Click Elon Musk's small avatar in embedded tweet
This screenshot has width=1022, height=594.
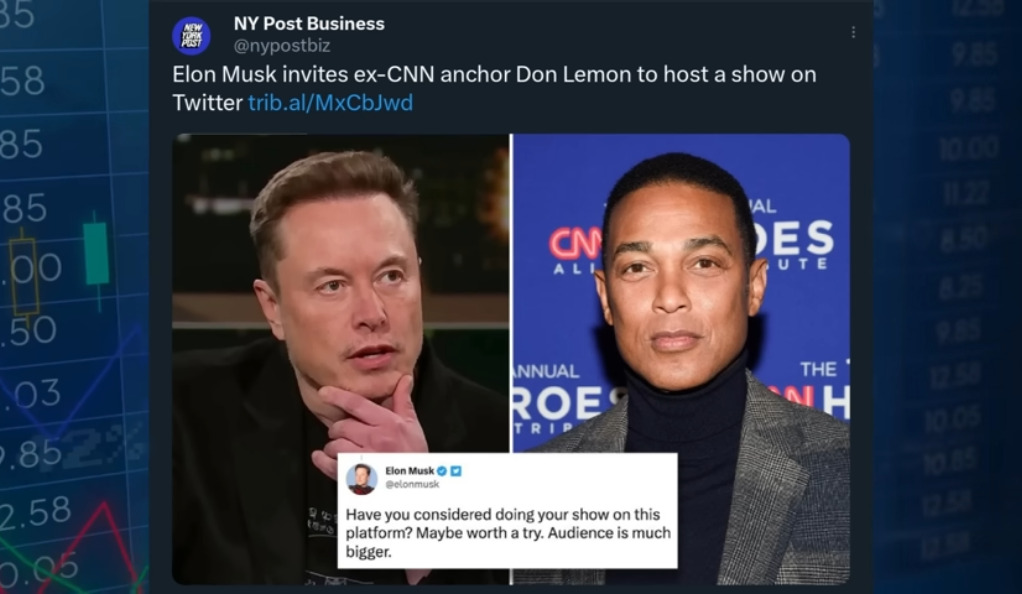[361, 479]
